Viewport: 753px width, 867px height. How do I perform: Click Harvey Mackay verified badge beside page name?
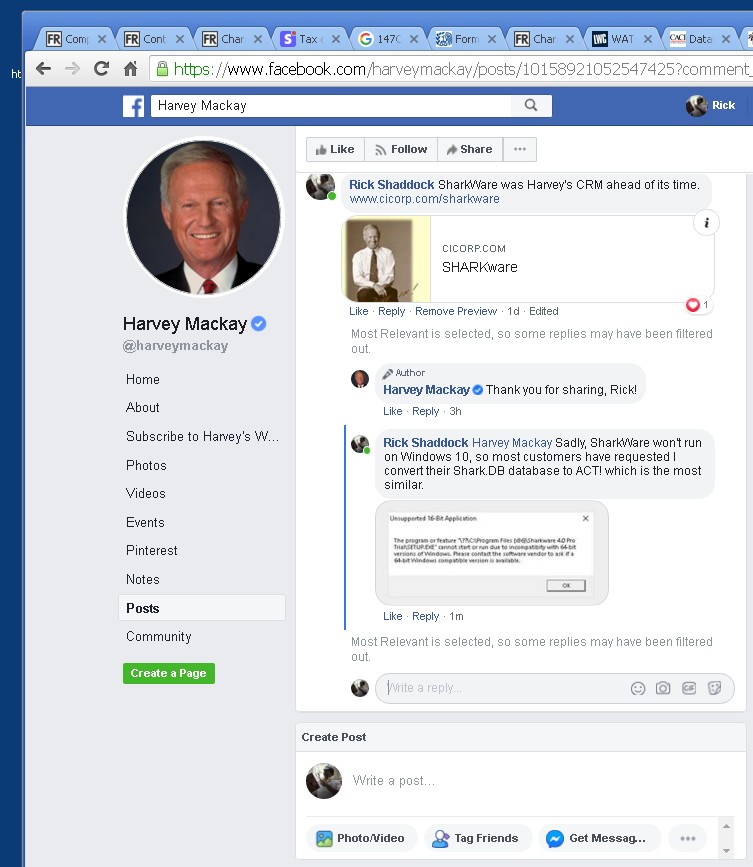point(258,323)
